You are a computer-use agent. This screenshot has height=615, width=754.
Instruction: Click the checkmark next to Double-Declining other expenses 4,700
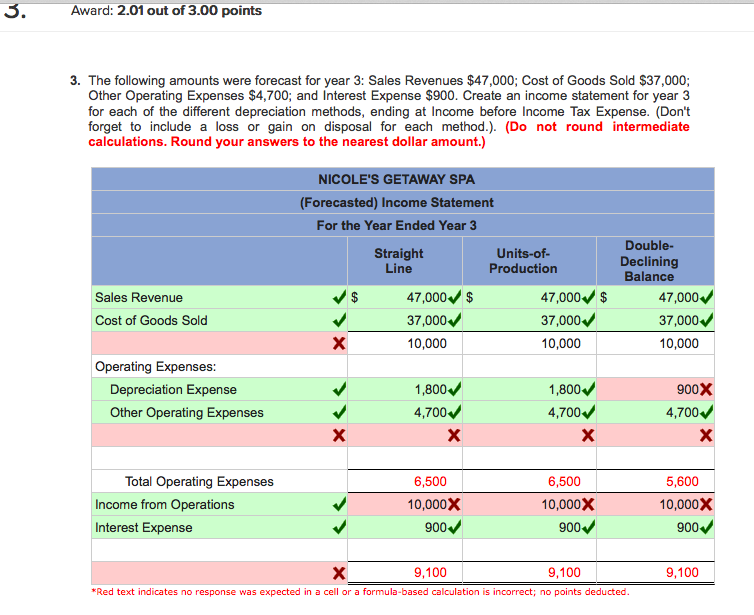tap(706, 413)
